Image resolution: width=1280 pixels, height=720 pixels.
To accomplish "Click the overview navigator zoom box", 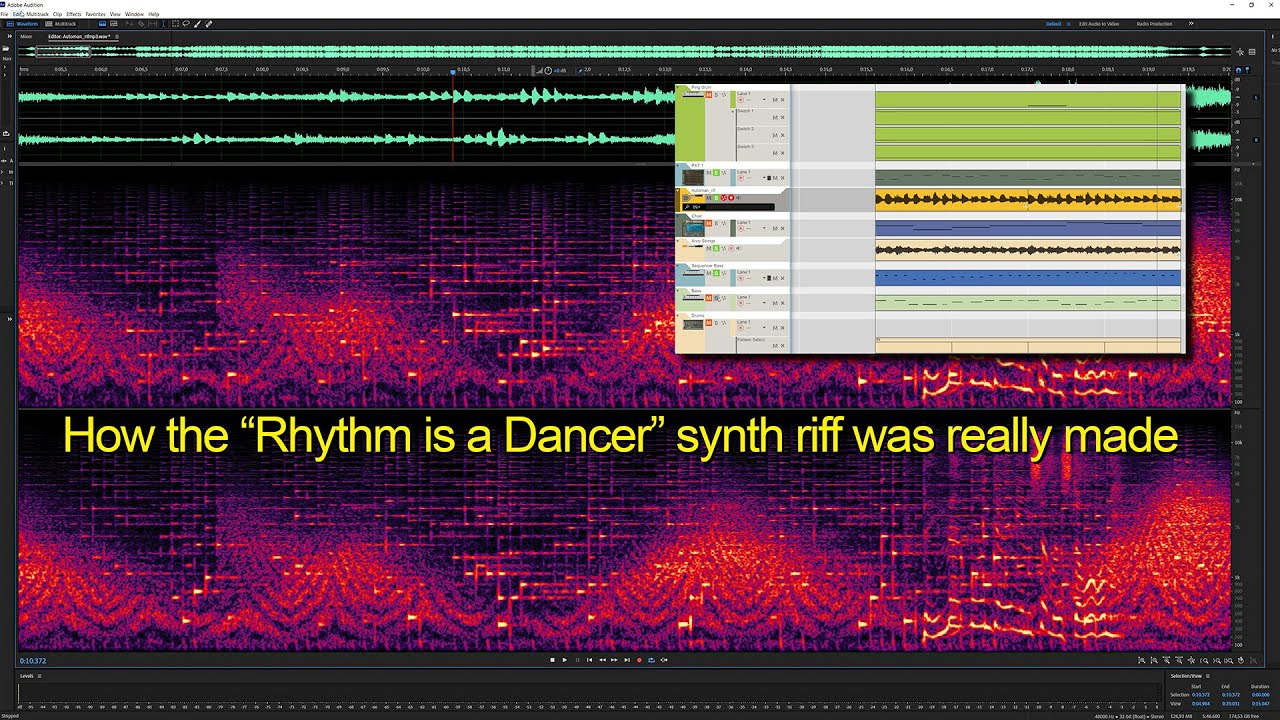I will (x=63, y=51).
